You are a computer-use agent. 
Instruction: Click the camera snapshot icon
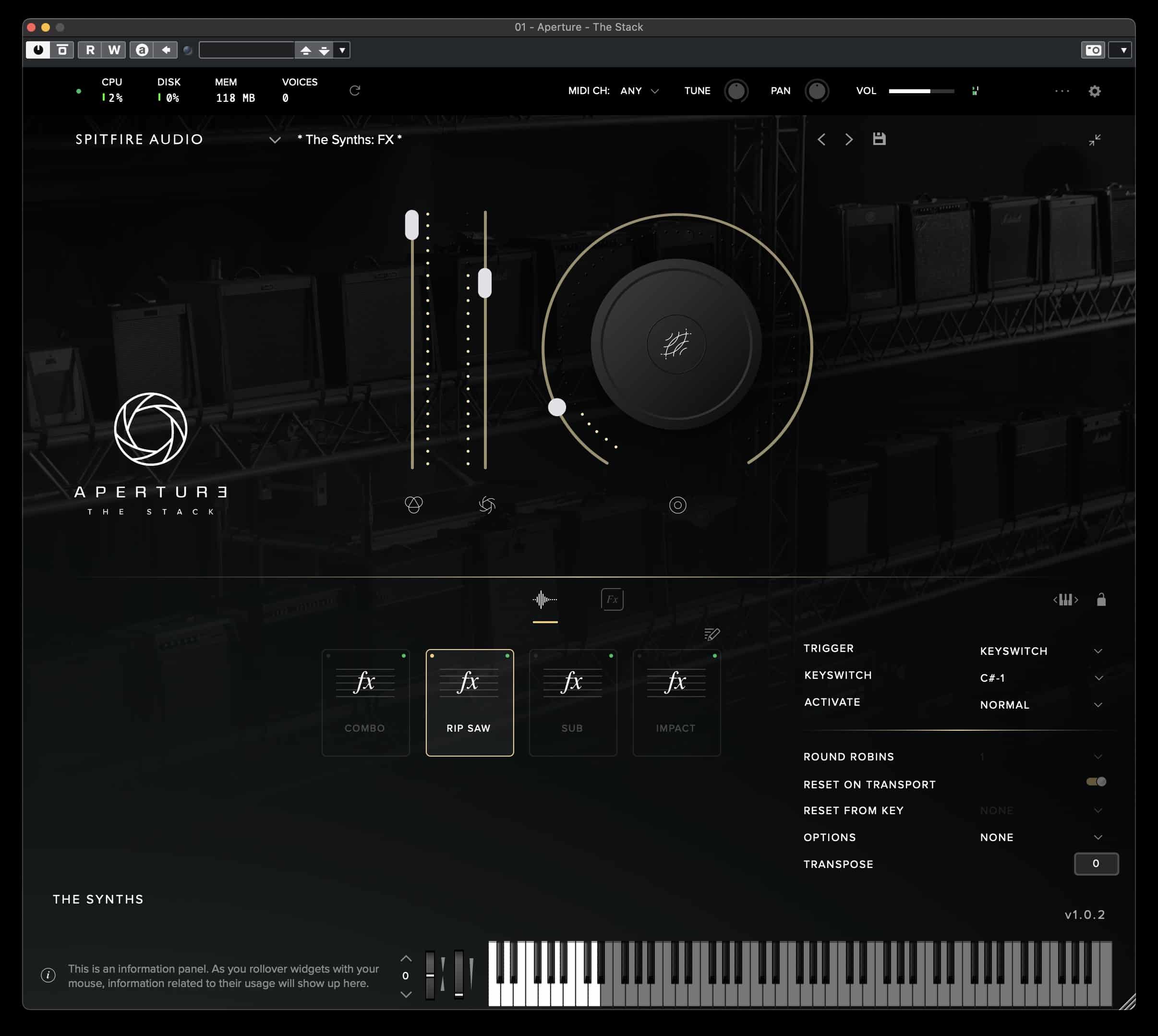click(1093, 50)
